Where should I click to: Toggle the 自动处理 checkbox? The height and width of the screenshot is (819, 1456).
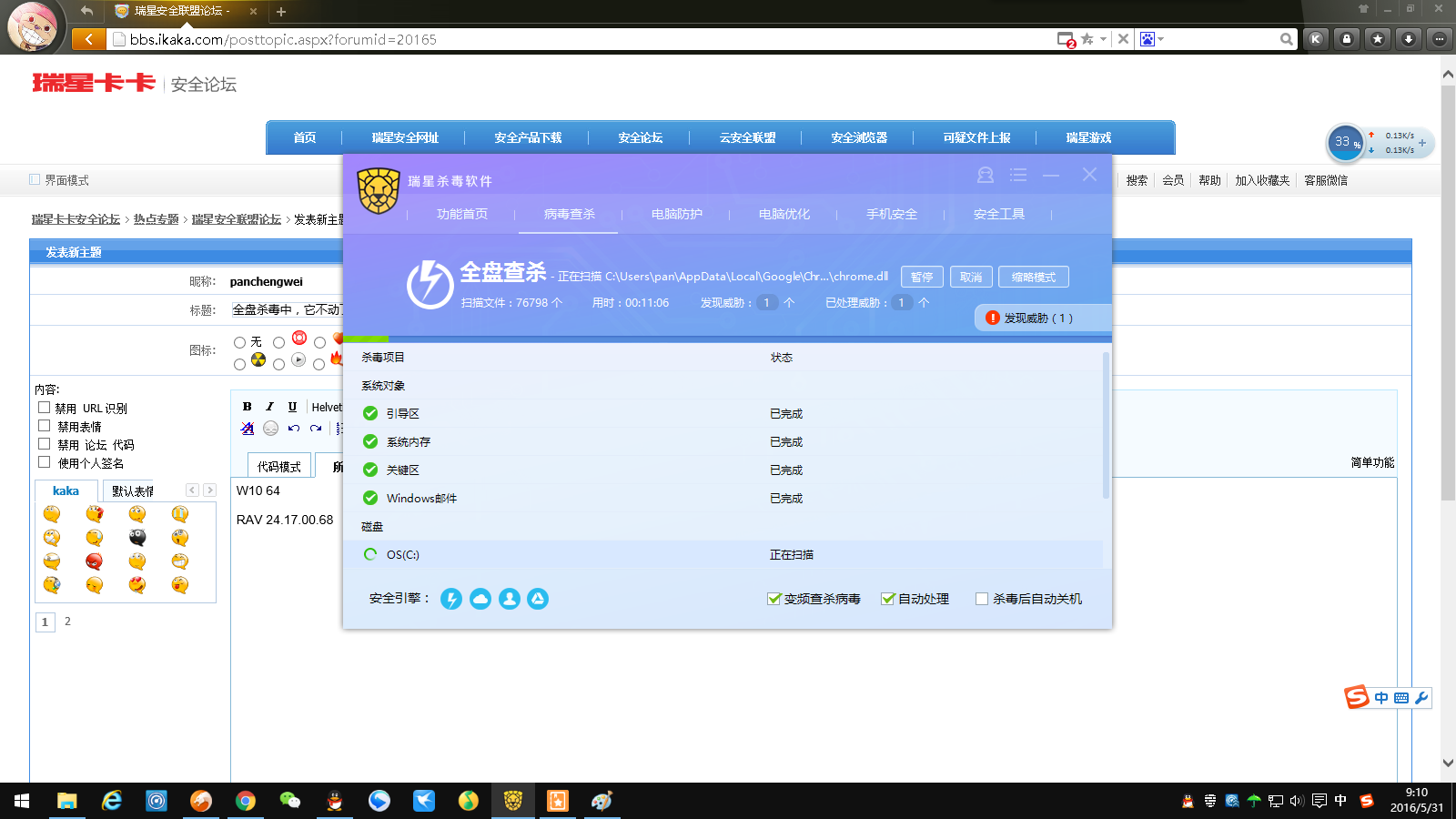888,599
